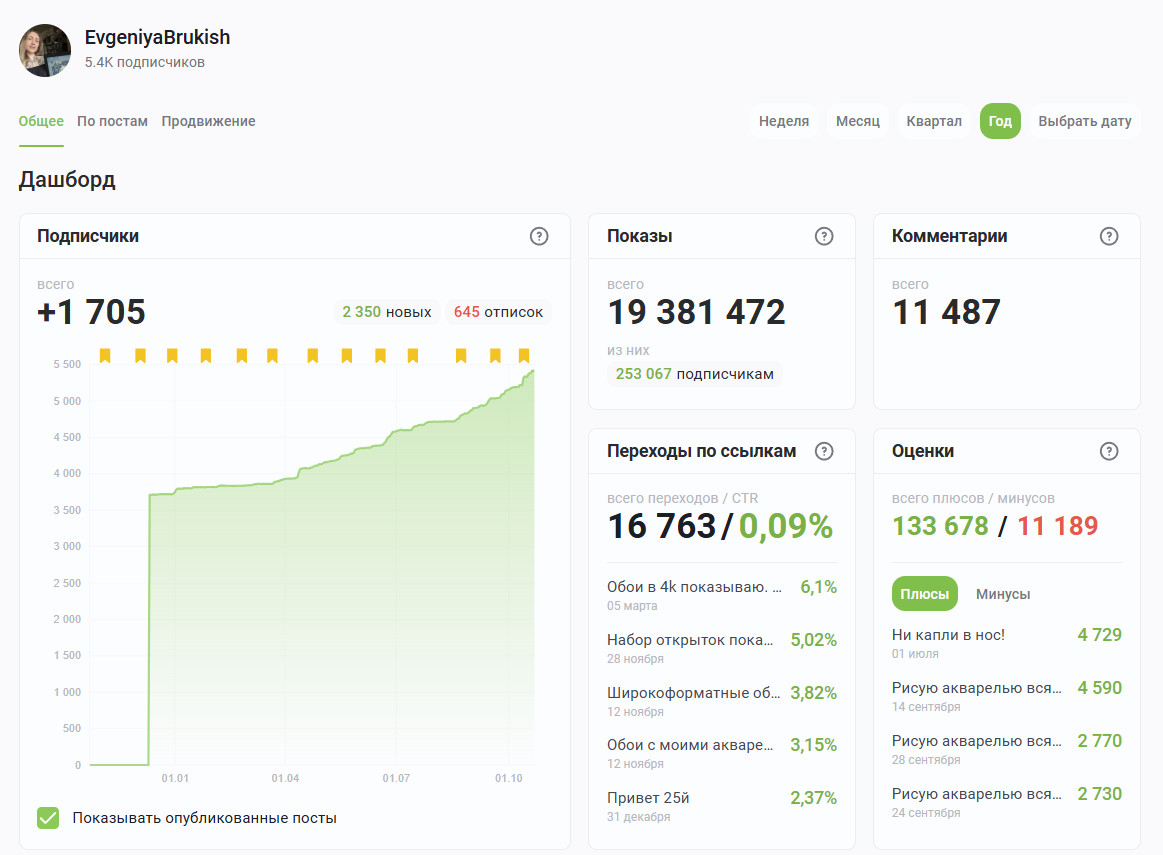
Task: Click help icon in Показы card
Action: tap(824, 236)
